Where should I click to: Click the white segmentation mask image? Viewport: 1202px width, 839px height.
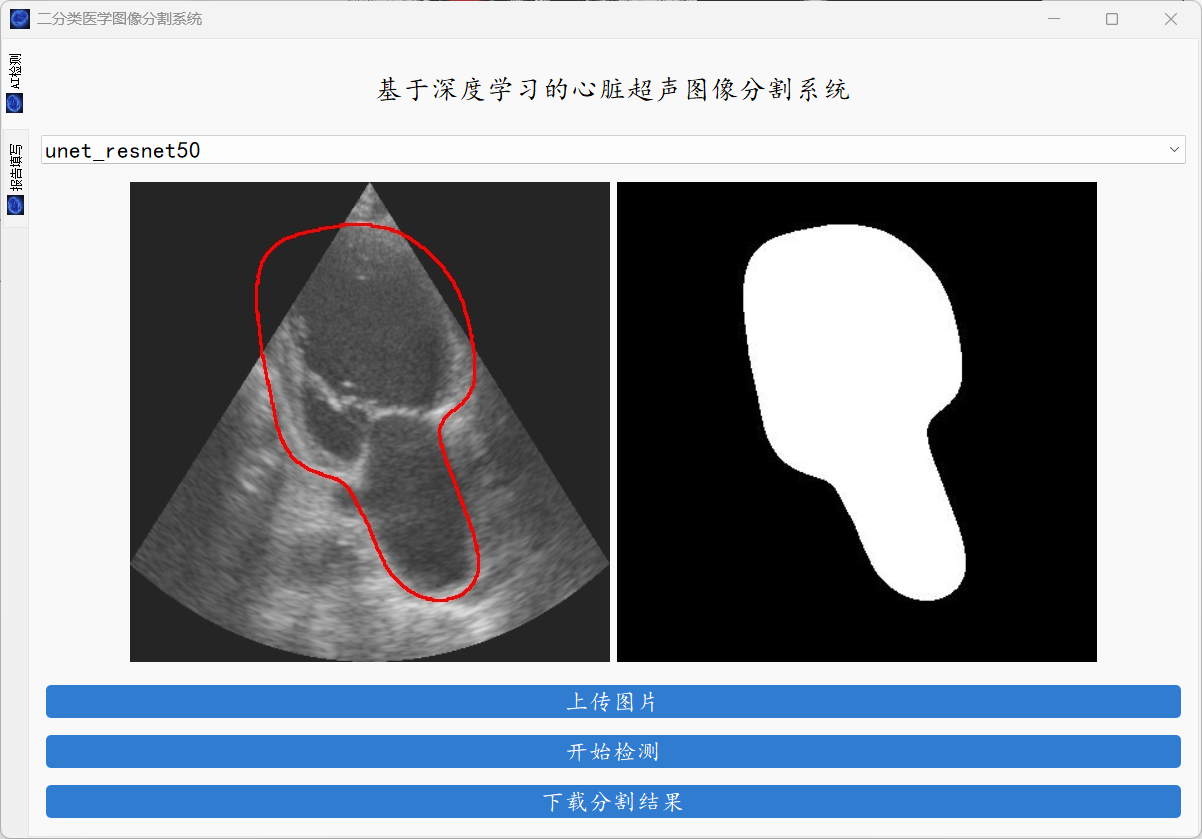click(x=857, y=422)
